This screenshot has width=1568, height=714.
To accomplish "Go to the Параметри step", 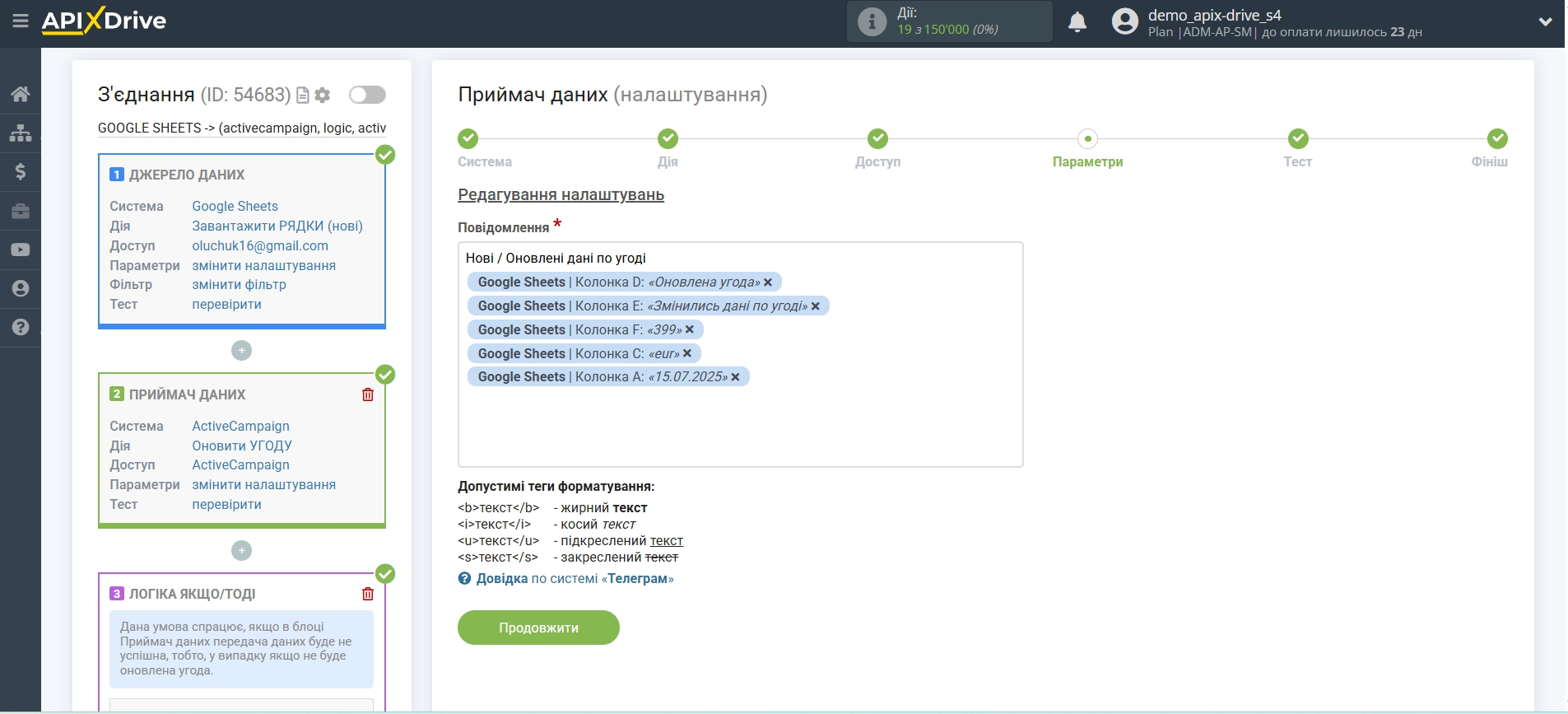I will pyautogui.click(x=1087, y=138).
